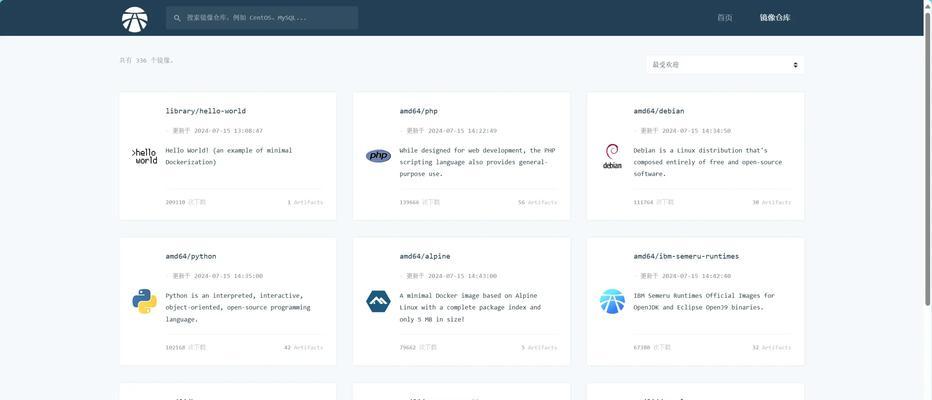Click the php update time 14:22:49

click(451, 131)
